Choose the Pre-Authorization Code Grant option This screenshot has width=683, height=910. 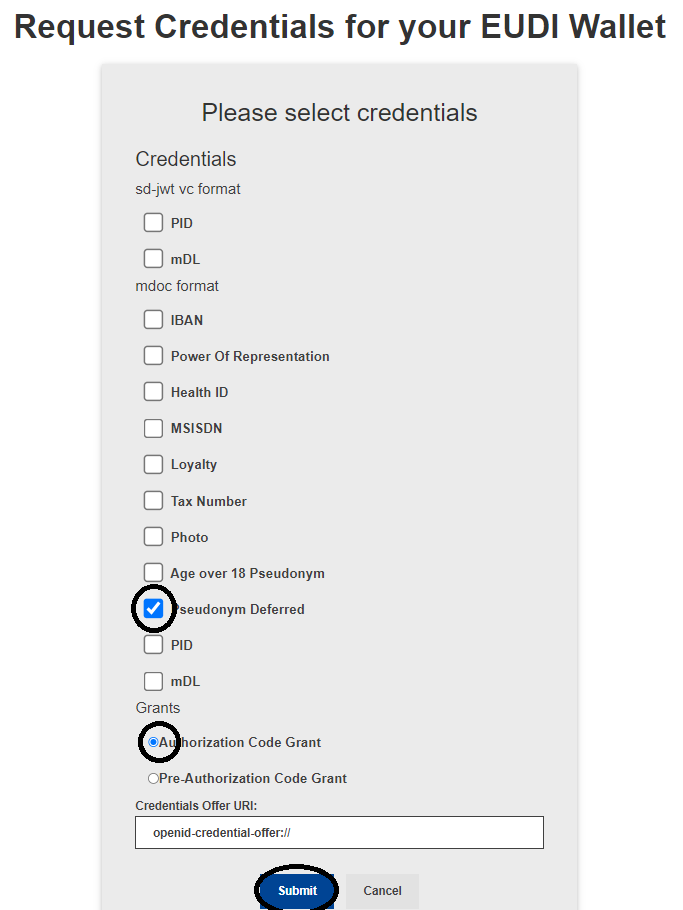click(x=153, y=778)
